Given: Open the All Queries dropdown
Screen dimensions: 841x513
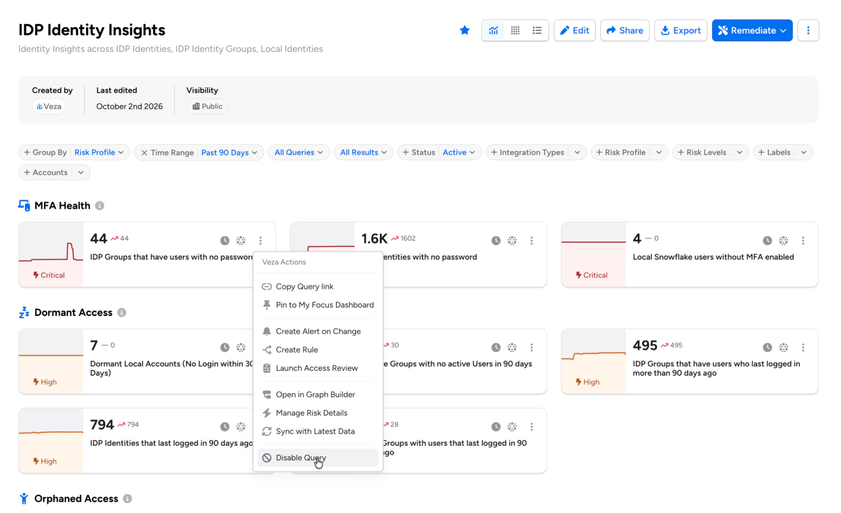Looking at the screenshot, I should [x=299, y=152].
